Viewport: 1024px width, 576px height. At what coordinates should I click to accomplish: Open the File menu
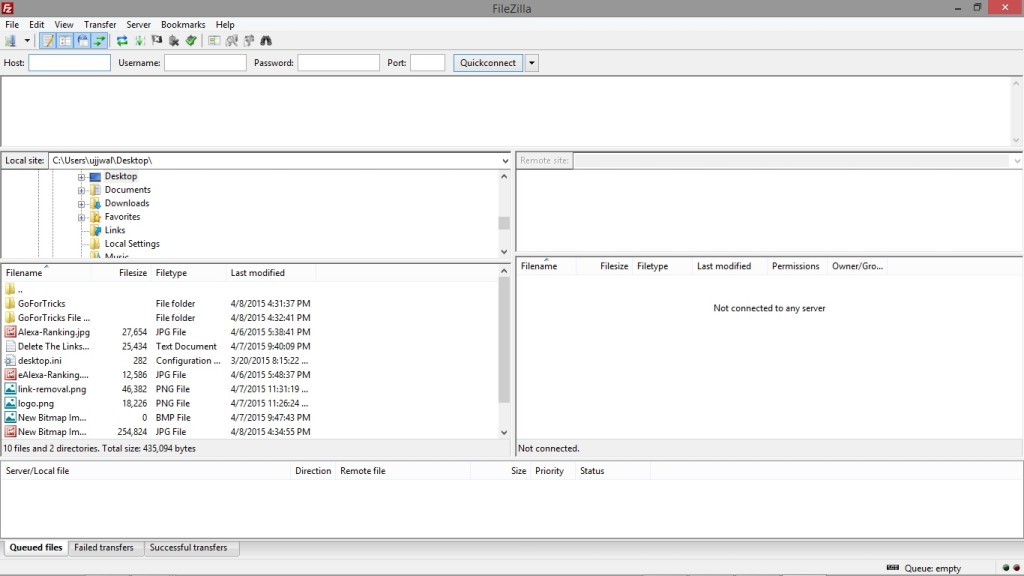pos(12,24)
